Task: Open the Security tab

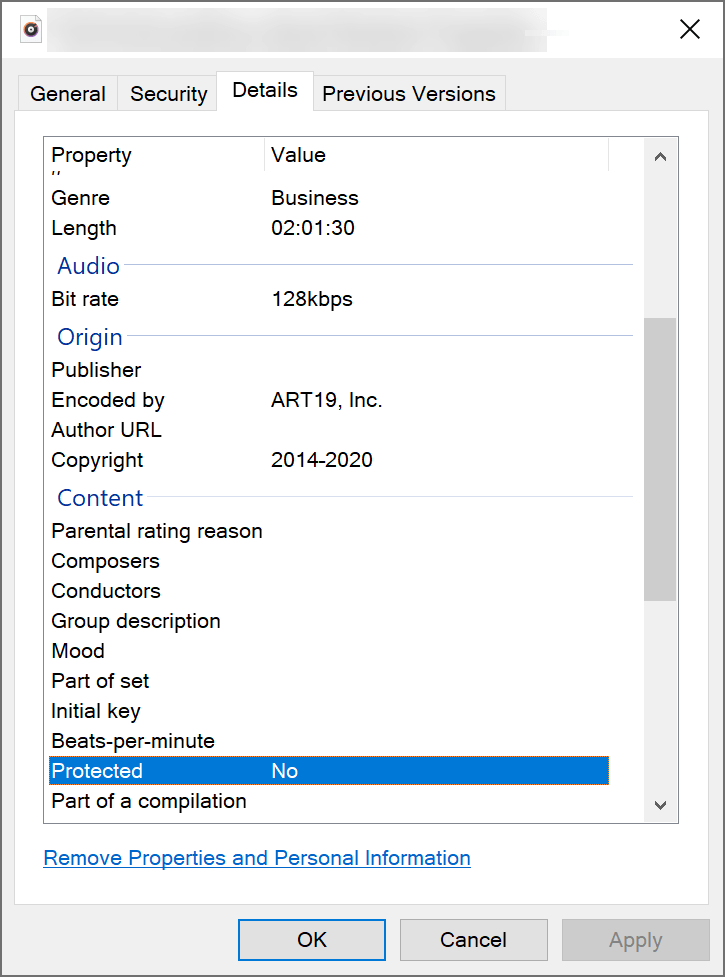Action: tap(168, 93)
